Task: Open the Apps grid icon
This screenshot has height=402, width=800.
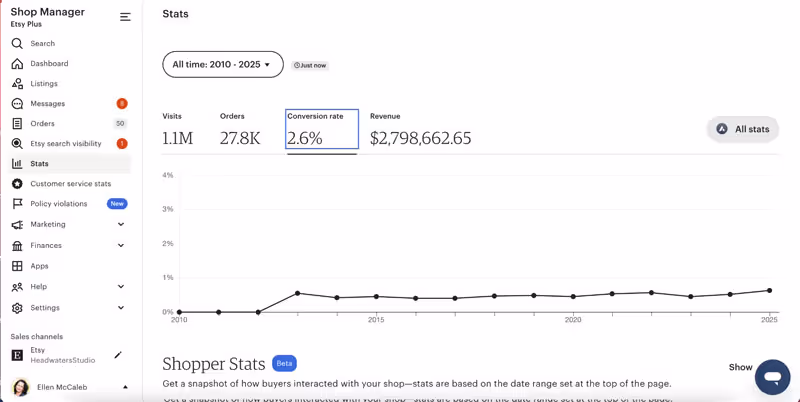Action: click(17, 266)
